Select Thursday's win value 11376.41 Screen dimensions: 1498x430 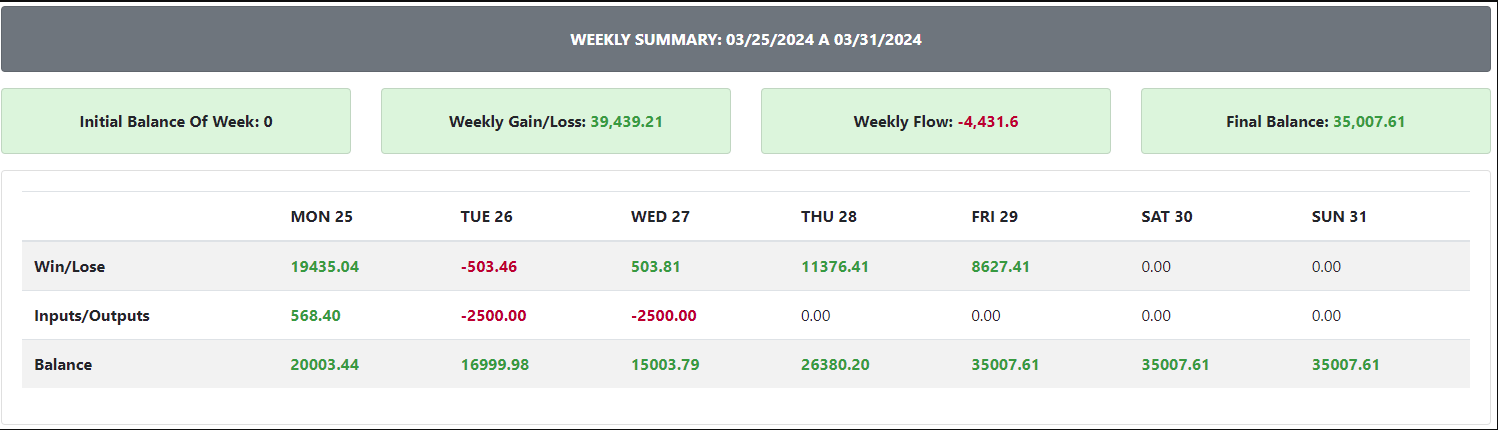[x=835, y=267]
